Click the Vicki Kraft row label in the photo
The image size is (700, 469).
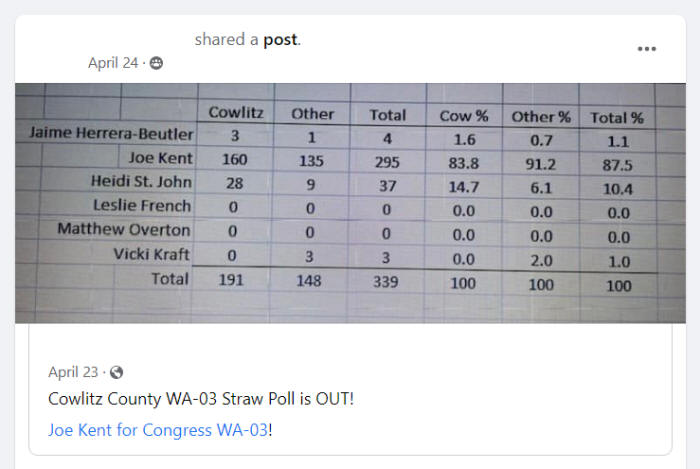click(x=152, y=254)
